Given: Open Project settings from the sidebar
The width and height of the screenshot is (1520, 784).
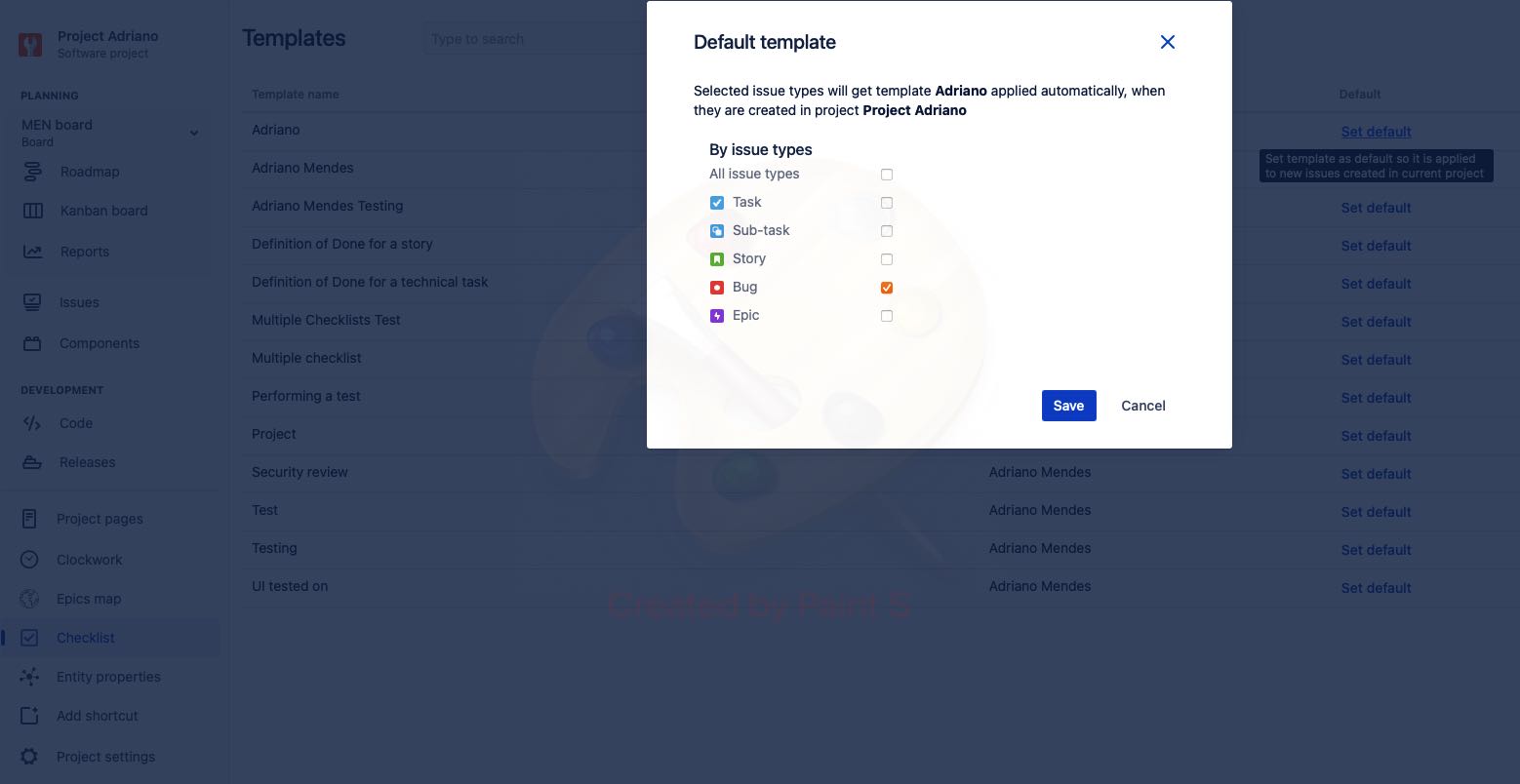Looking at the screenshot, I should point(105,756).
